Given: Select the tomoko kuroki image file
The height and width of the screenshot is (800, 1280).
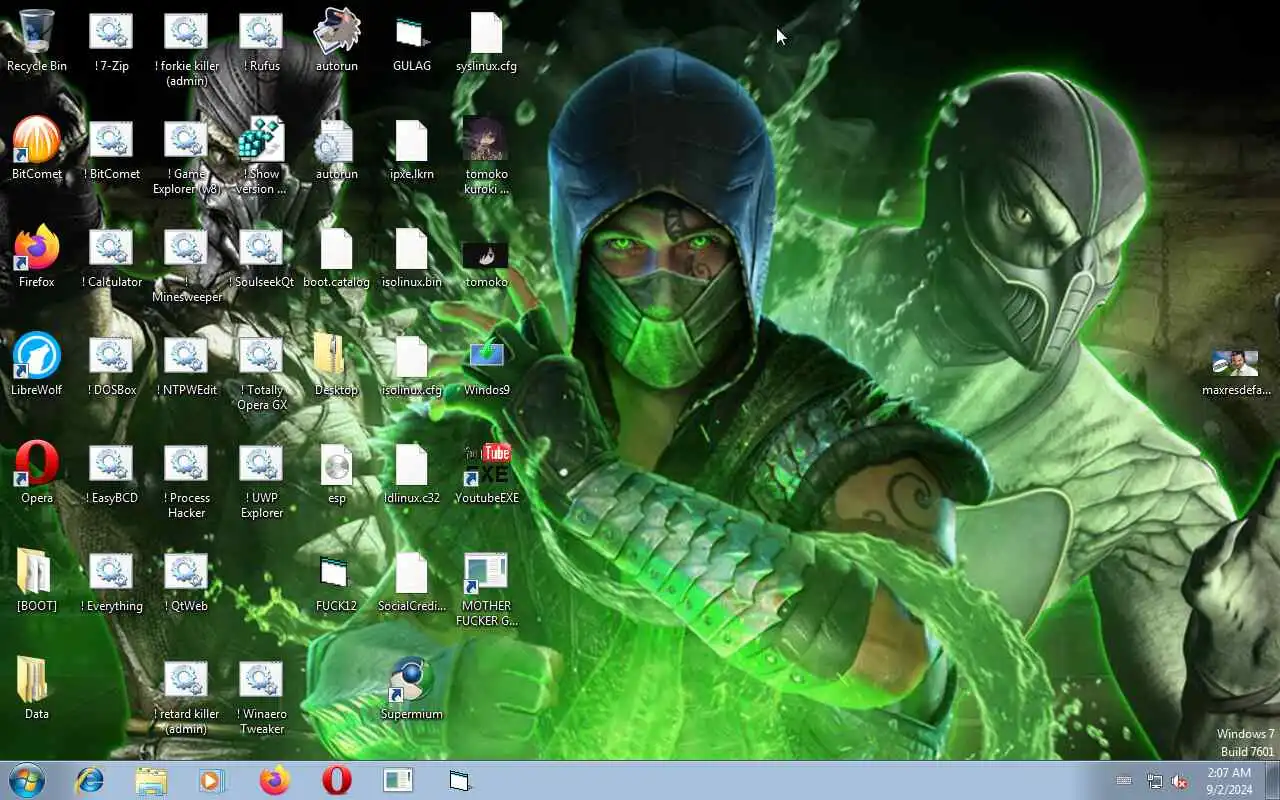Looking at the screenshot, I should (x=486, y=157).
